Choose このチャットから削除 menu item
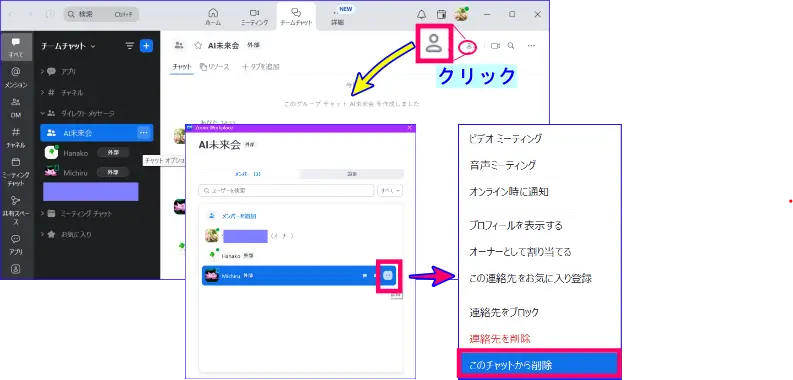793x380 pixels. (x=539, y=364)
